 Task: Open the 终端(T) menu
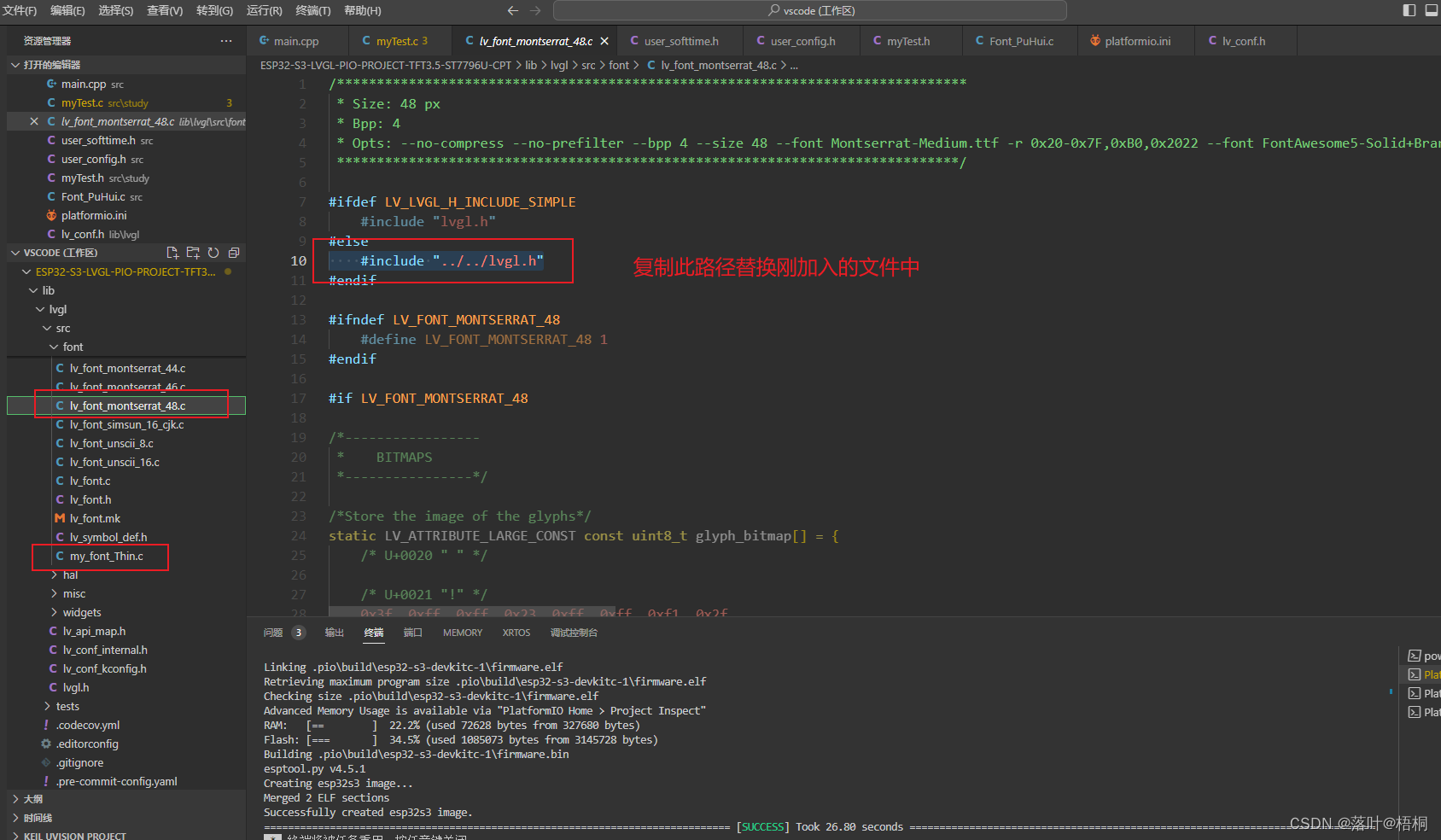tap(313, 10)
